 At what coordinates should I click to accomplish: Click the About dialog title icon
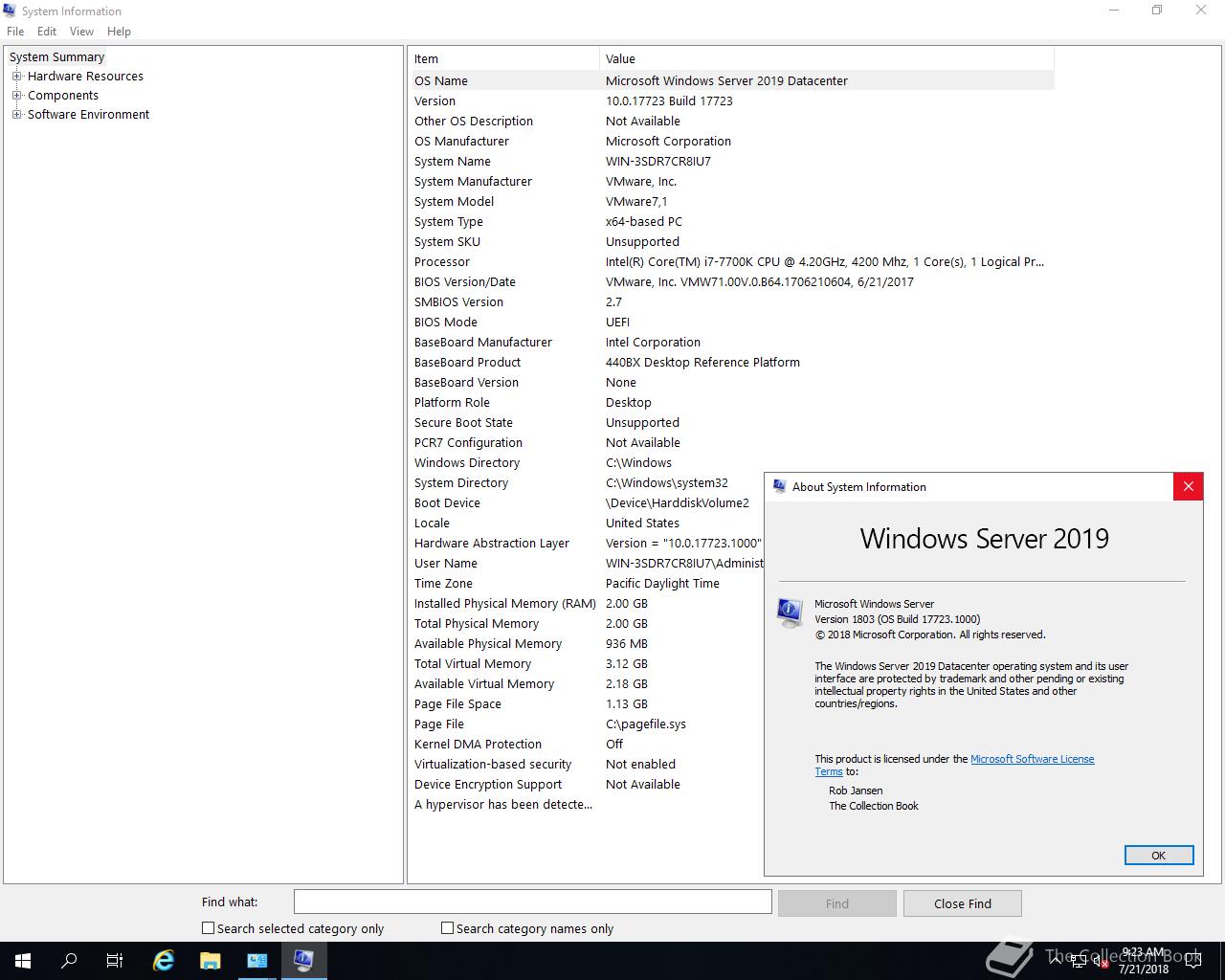coord(779,486)
